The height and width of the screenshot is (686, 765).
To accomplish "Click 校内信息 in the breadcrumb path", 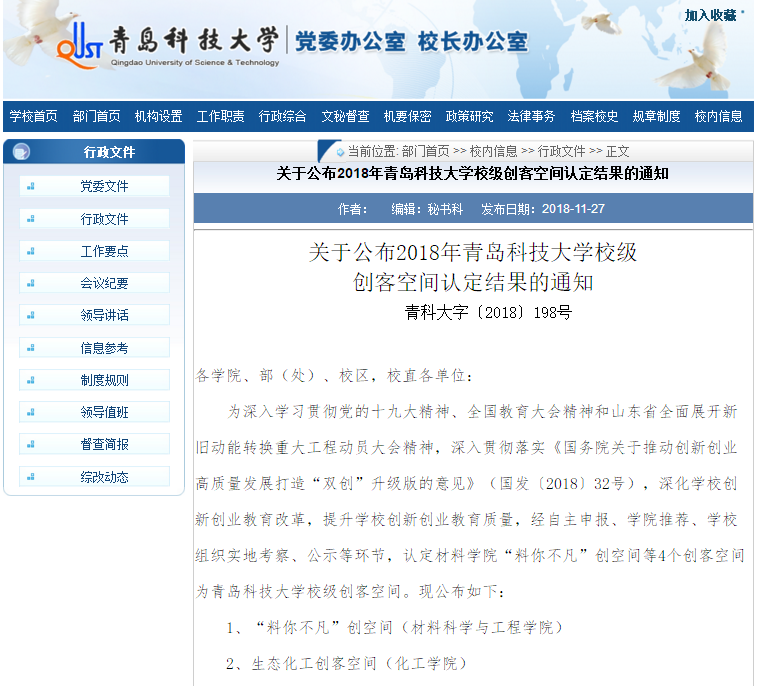I will (494, 152).
